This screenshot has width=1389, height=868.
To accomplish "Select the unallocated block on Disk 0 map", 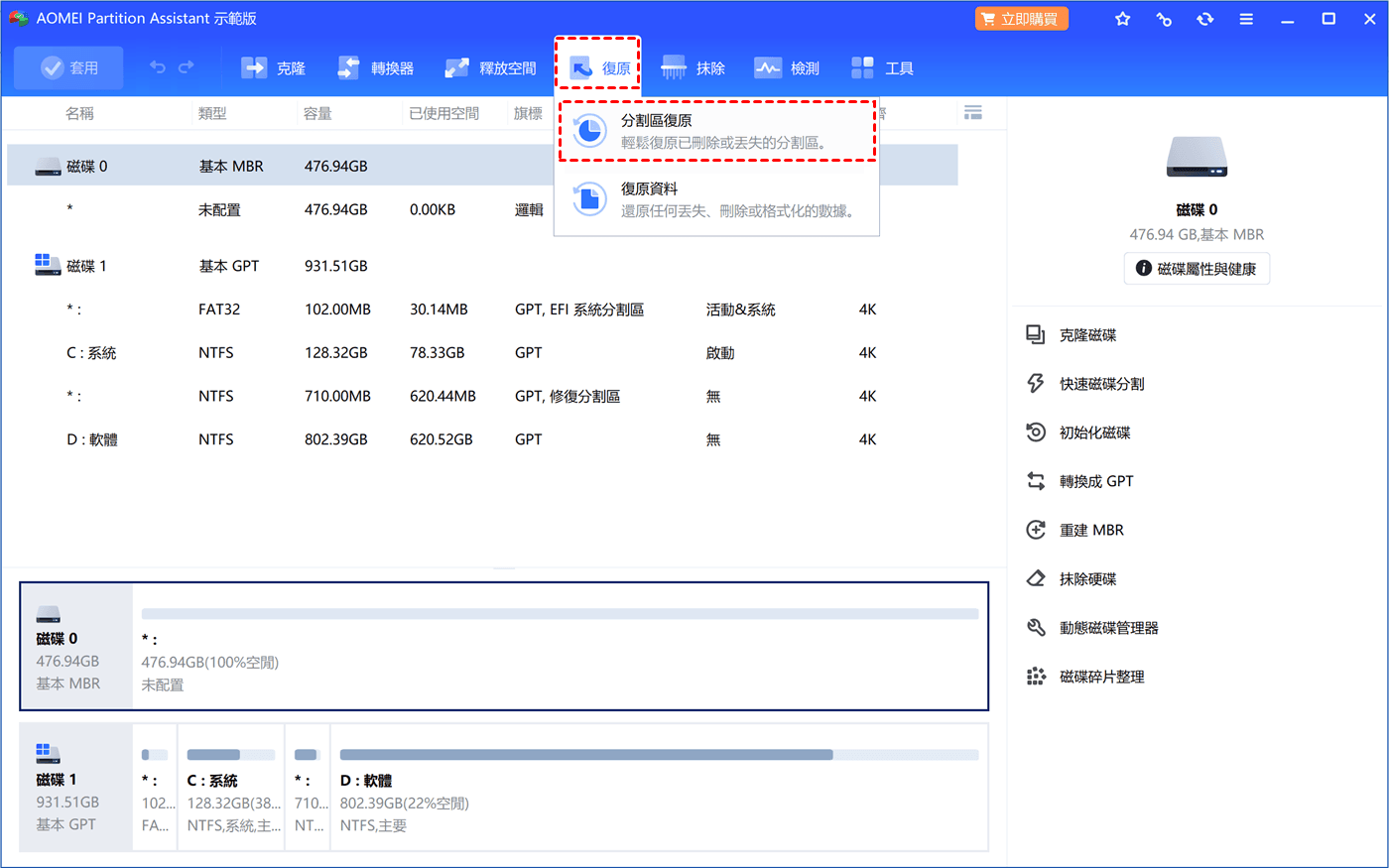I will tap(561, 647).
